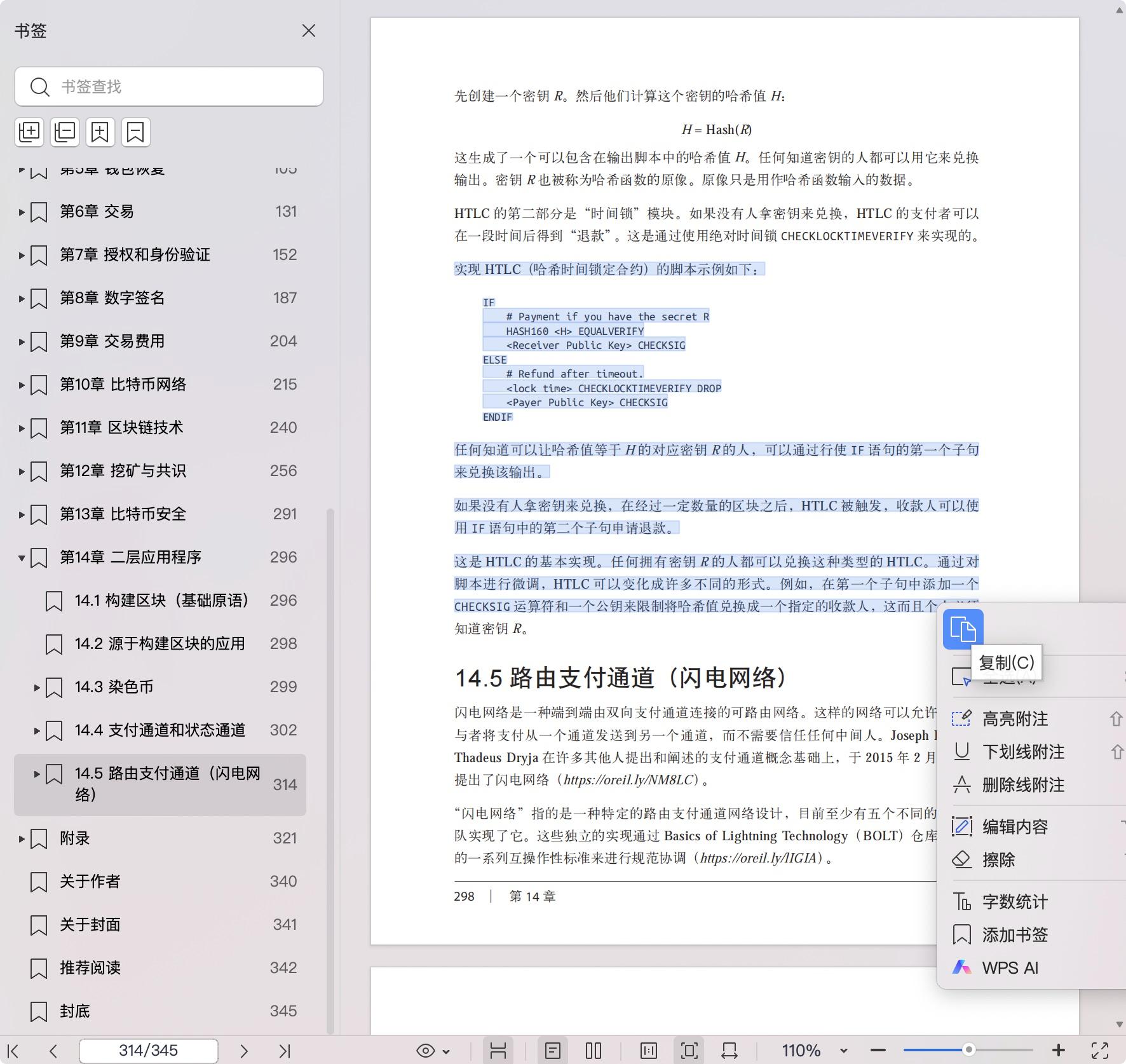Click the blue copy icon button

tap(963, 629)
